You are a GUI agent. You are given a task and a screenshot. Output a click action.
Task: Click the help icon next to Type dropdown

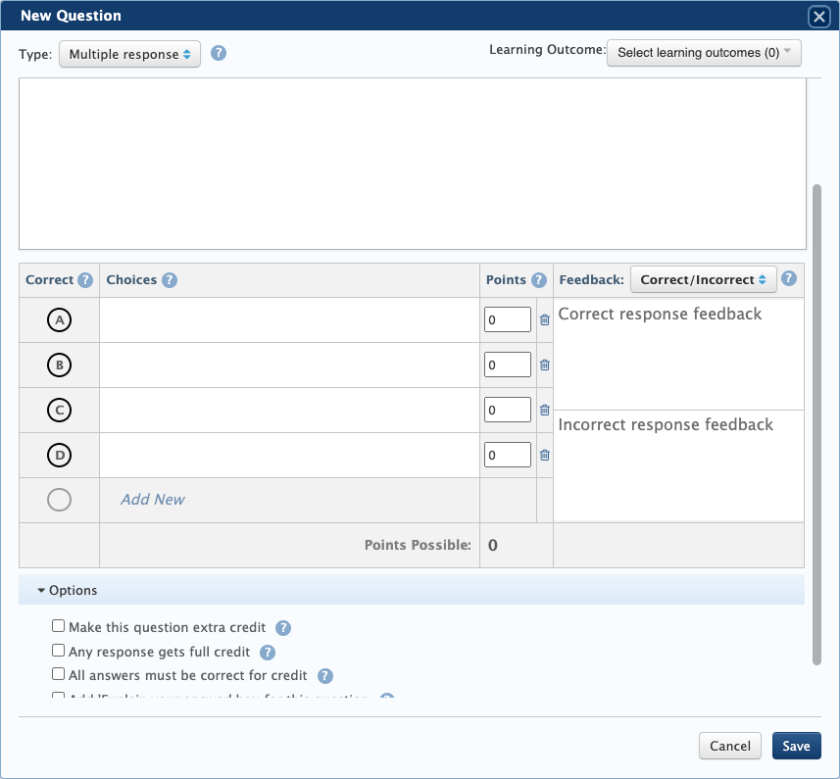[x=218, y=53]
